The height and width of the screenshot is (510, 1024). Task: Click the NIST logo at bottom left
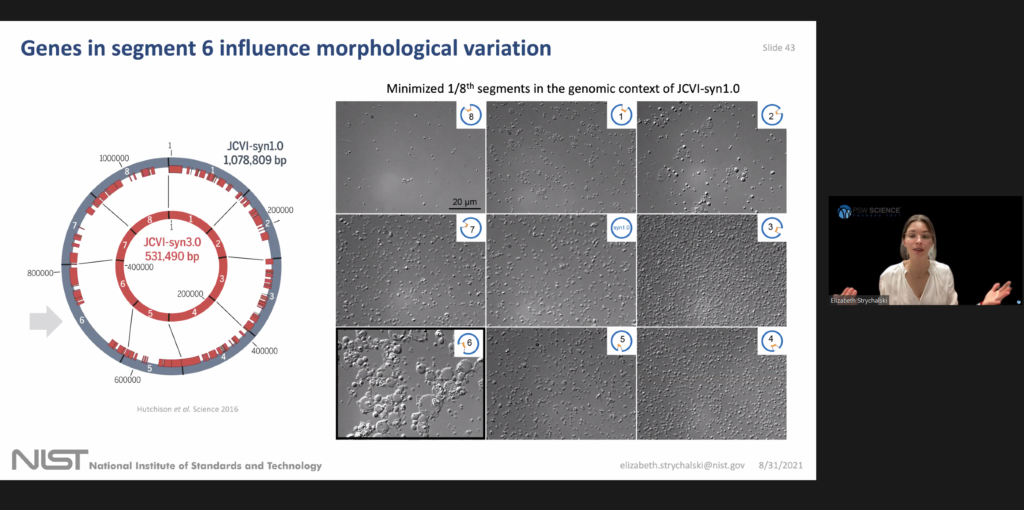point(47,460)
